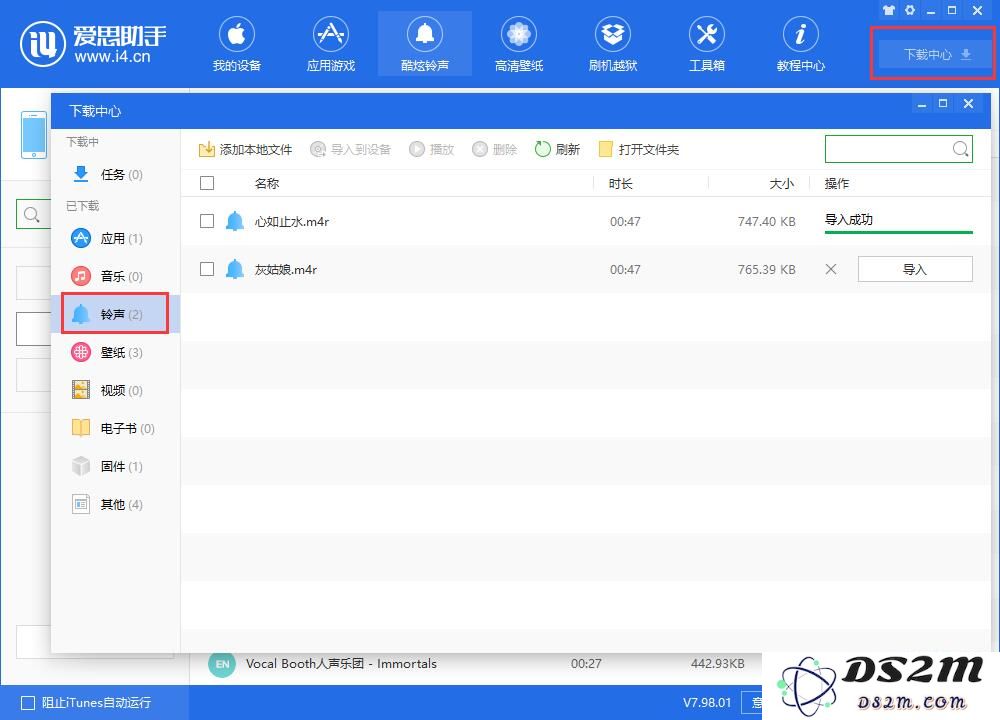Open the 刷机越狱 section

point(613,43)
